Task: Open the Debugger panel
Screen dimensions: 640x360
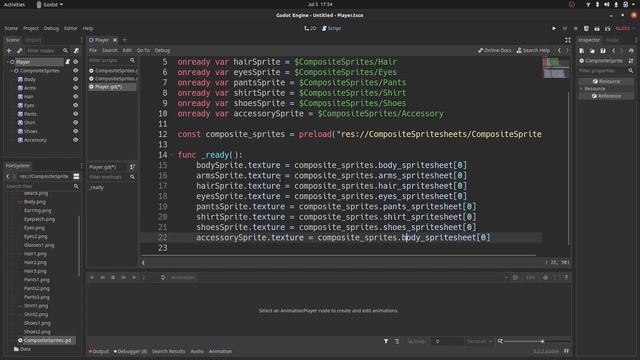Action: (x=131, y=351)
